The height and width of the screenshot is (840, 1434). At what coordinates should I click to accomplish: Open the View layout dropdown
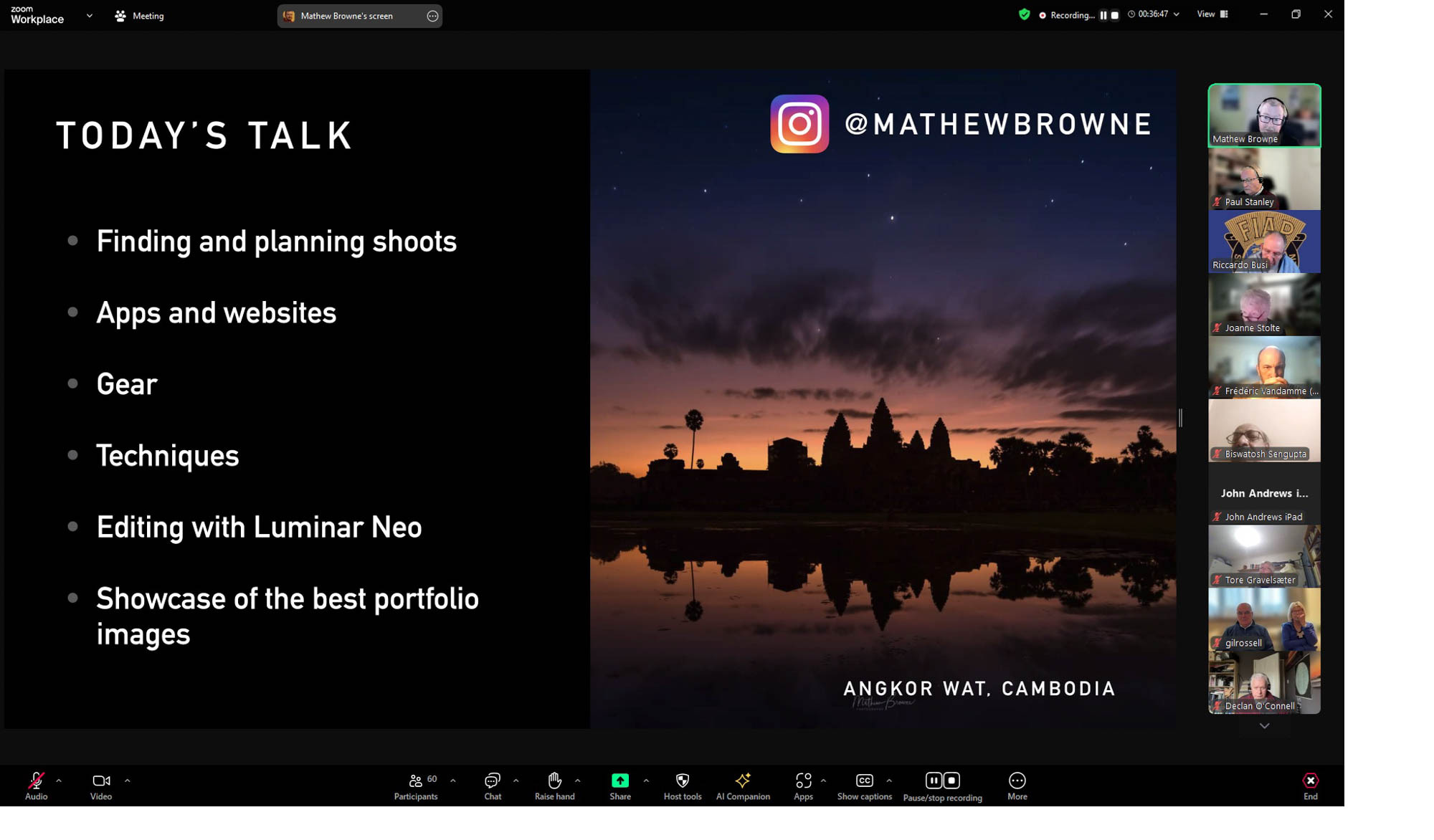pyautogui.click(x=1212, y=14)
